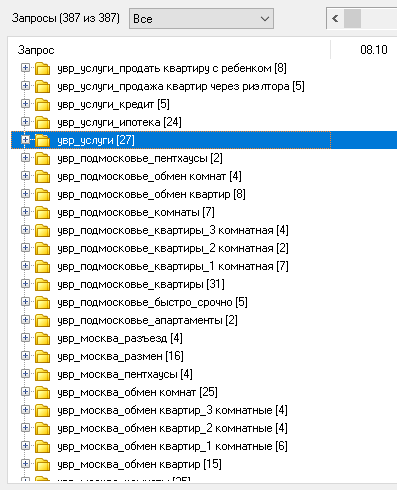This screenshot has height=490, width=397.
Task: Click folder icon of 'увр_подмосковье_квартиры_2 комнатная'
Action: [42, 248]
